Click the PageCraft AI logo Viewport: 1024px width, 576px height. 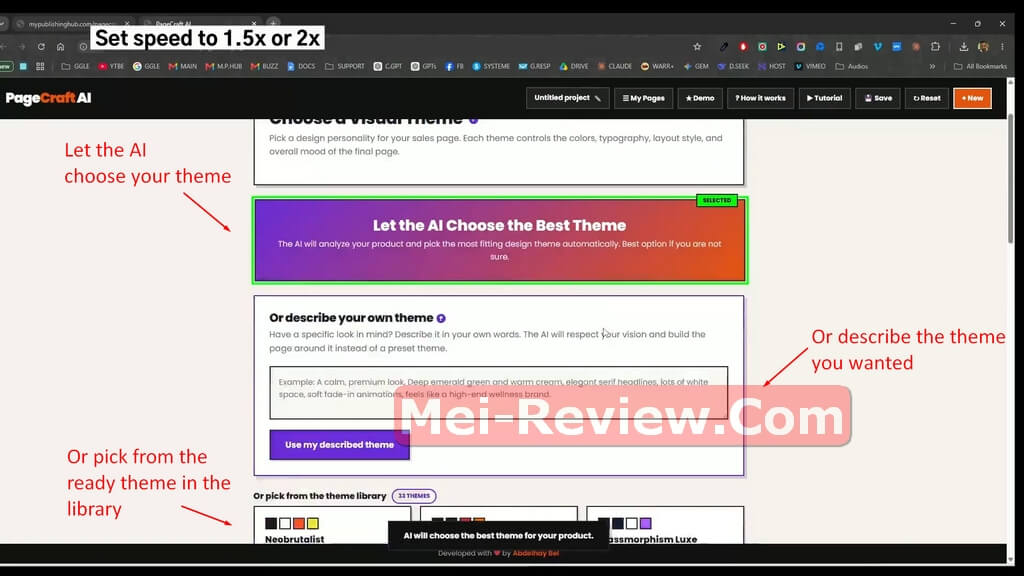pyautogui.click(x=48, y=98)
